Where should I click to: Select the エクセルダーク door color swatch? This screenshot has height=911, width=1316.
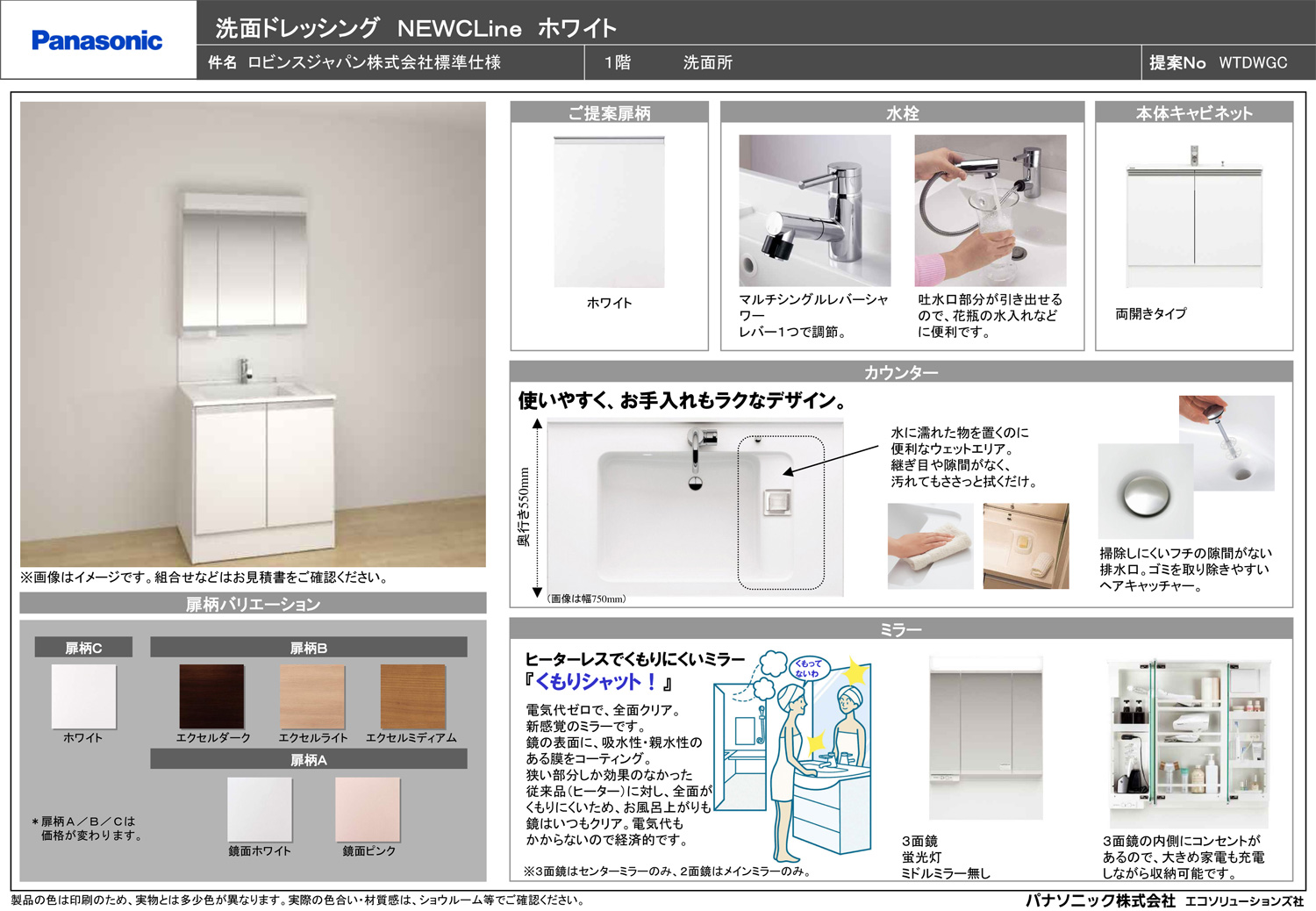(x=211, y=696)
